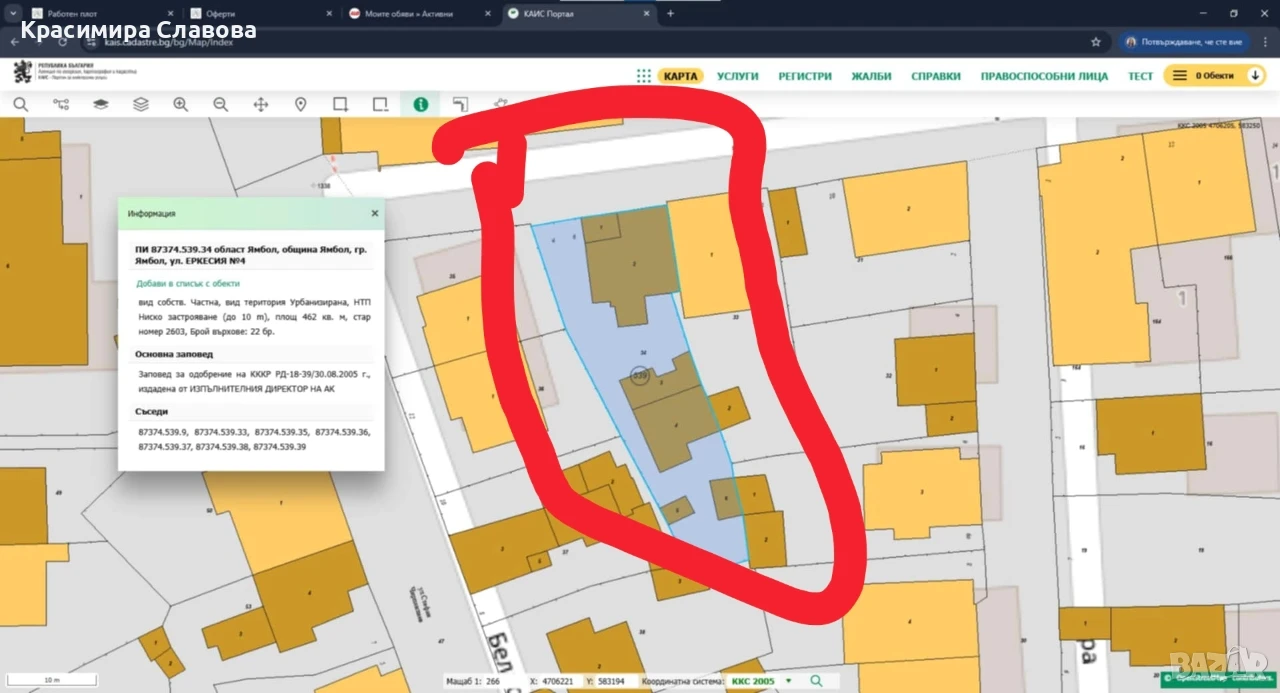Screen dimensions: 1280x693
Task: Toggle the green information tool
Action: coord(420,104)
